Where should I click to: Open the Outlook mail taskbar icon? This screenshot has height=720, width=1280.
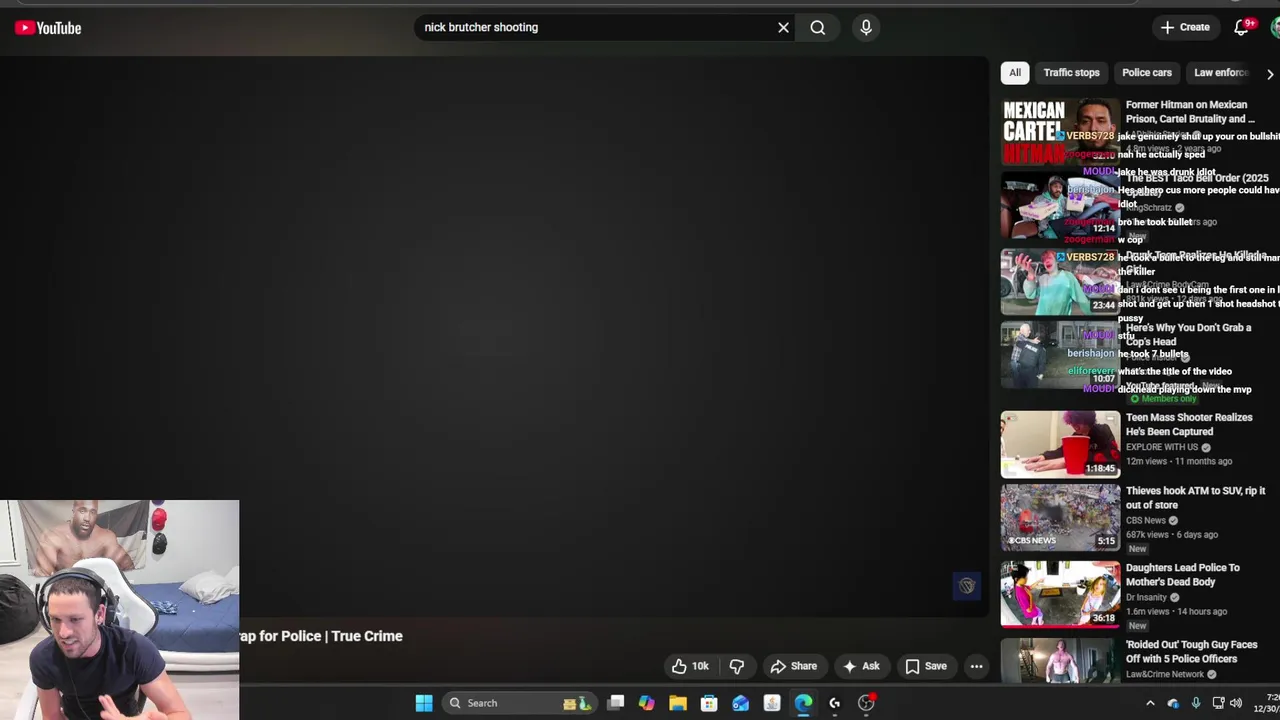pos(740,703)
